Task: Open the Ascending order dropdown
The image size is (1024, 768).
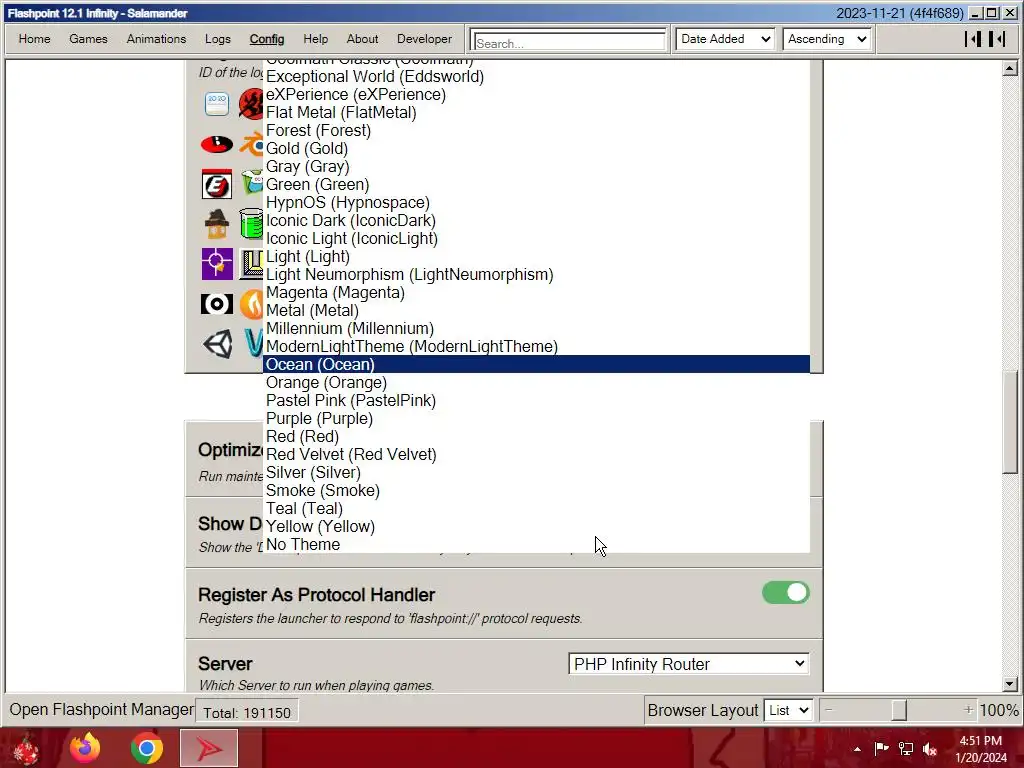Action: pos(827,39)
